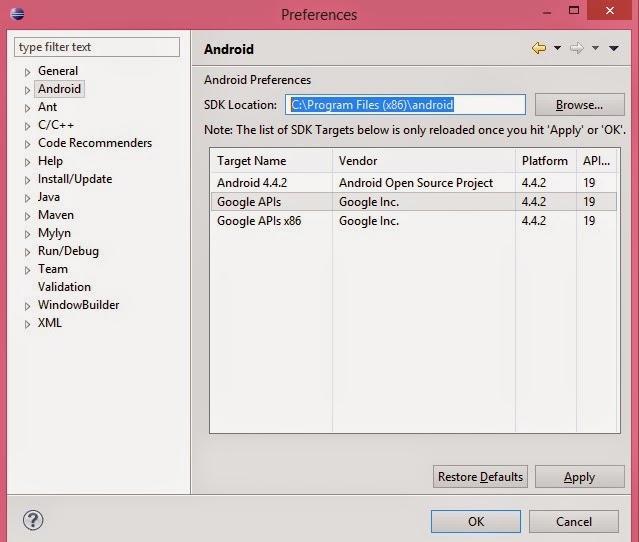Click Restore Defaults button
639x542 pixels.
480,476
